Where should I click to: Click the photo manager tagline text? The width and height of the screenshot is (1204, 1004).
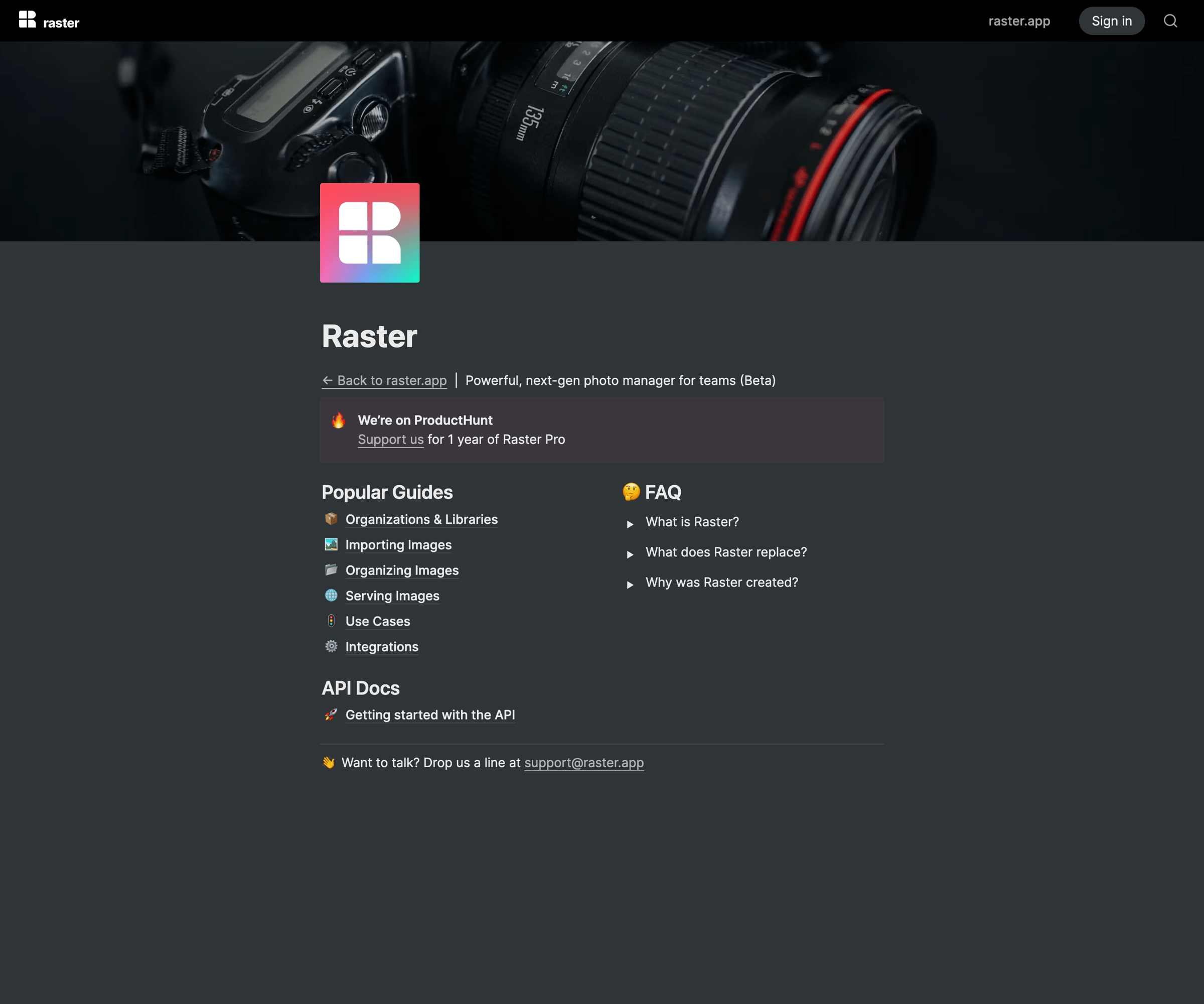pos(621,380)
